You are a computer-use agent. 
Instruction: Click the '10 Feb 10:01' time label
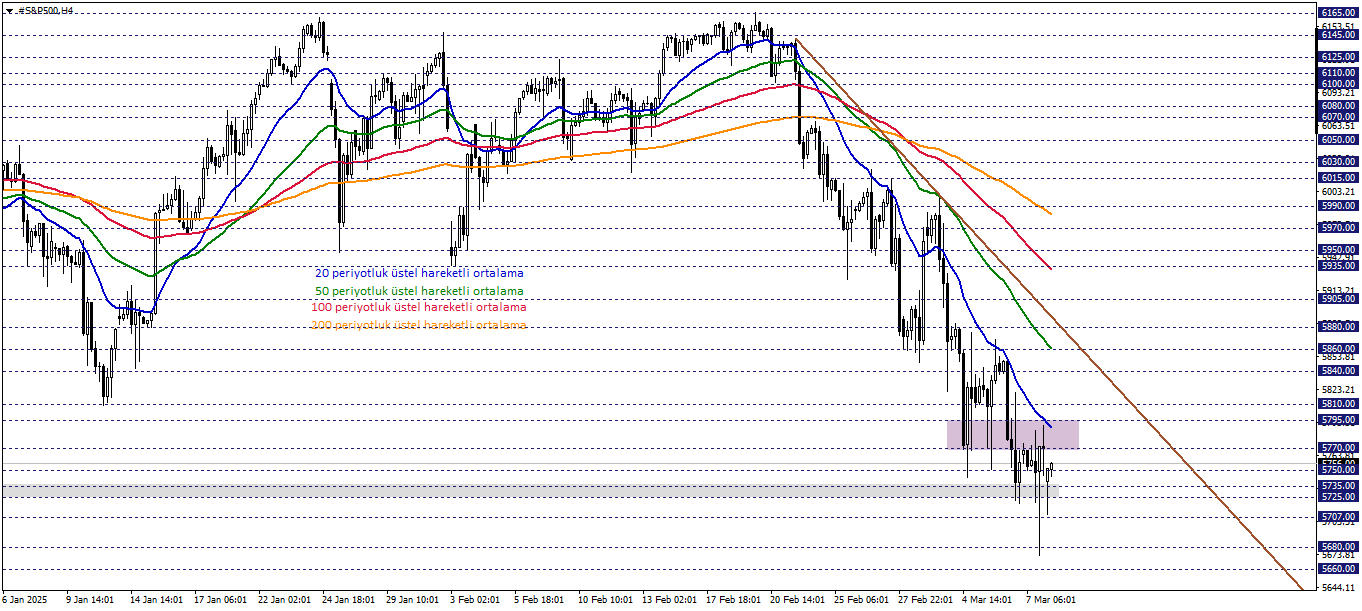click(603, 600)
